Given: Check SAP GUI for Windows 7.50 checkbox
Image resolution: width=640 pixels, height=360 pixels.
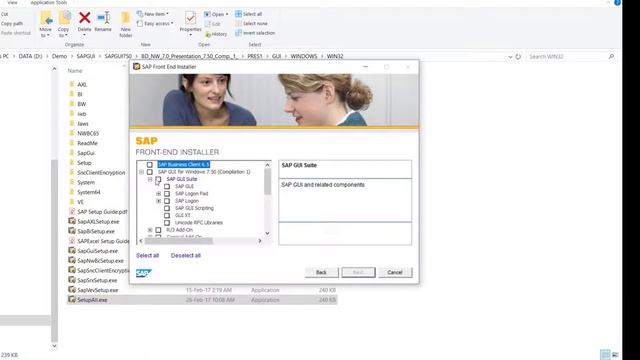Looking at the screenshot, I should tap(150, 172).
